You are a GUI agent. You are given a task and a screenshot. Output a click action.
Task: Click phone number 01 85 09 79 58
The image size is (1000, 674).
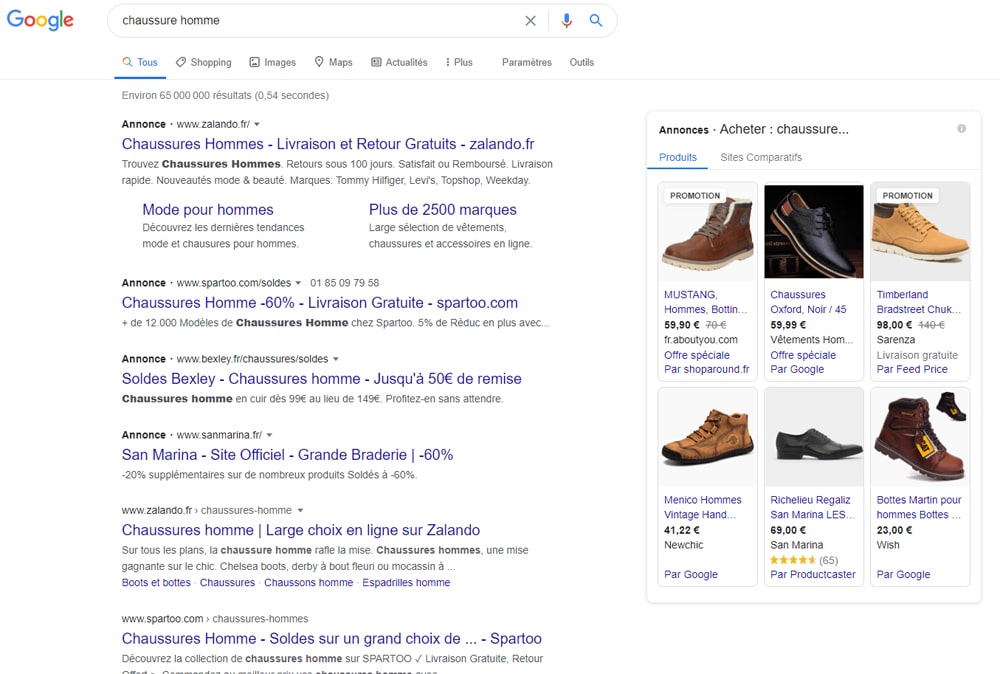[x=344, y=283]
